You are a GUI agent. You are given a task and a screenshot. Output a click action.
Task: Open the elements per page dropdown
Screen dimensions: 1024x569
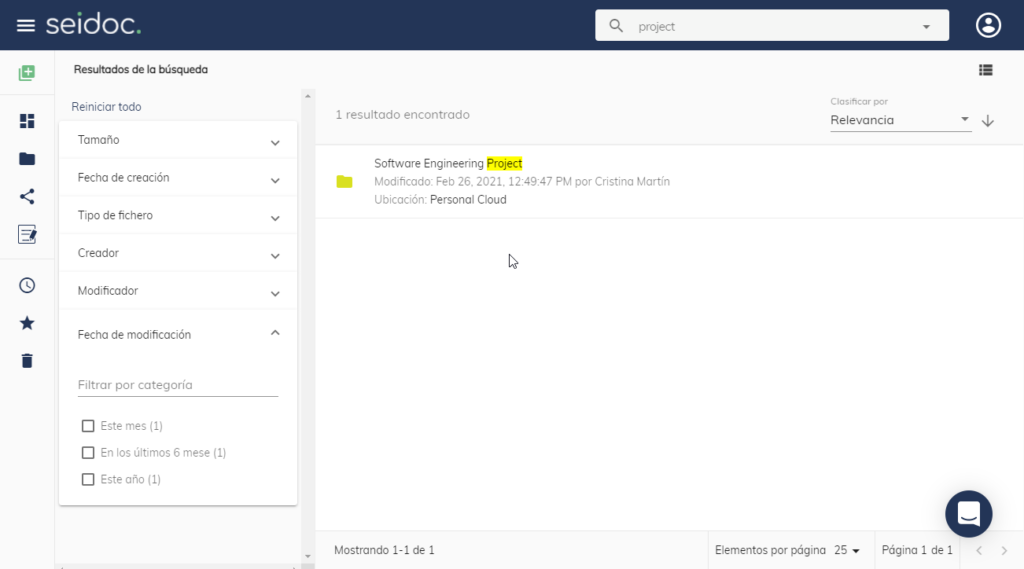point(847,550)
